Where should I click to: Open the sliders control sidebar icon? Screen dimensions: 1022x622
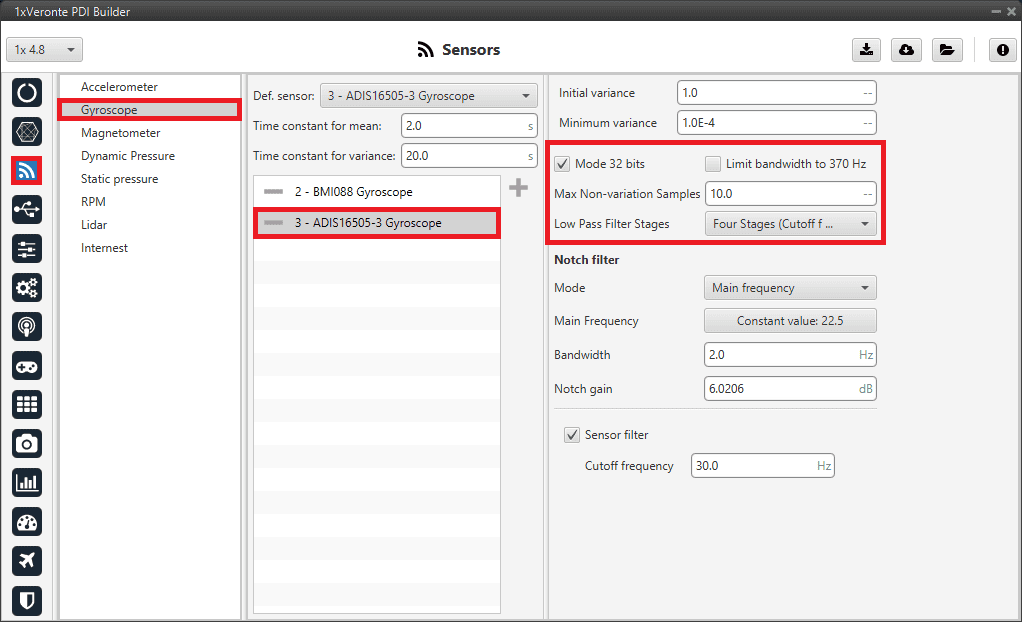[27, 248]
